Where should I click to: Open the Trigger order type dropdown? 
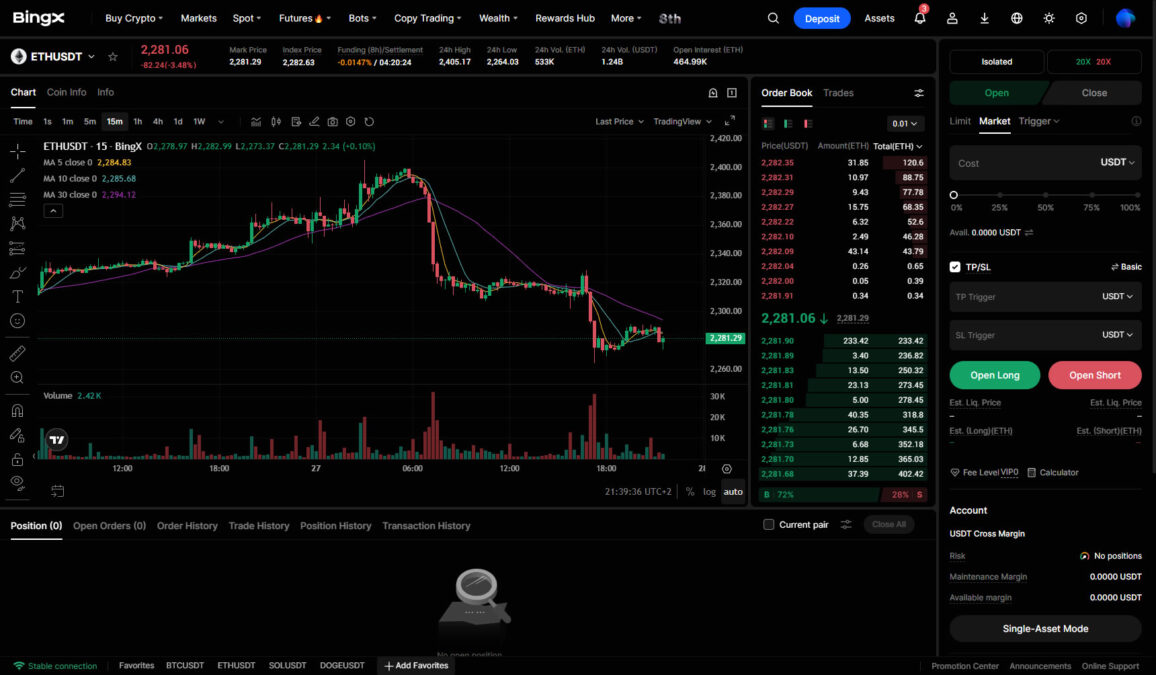1039,121
